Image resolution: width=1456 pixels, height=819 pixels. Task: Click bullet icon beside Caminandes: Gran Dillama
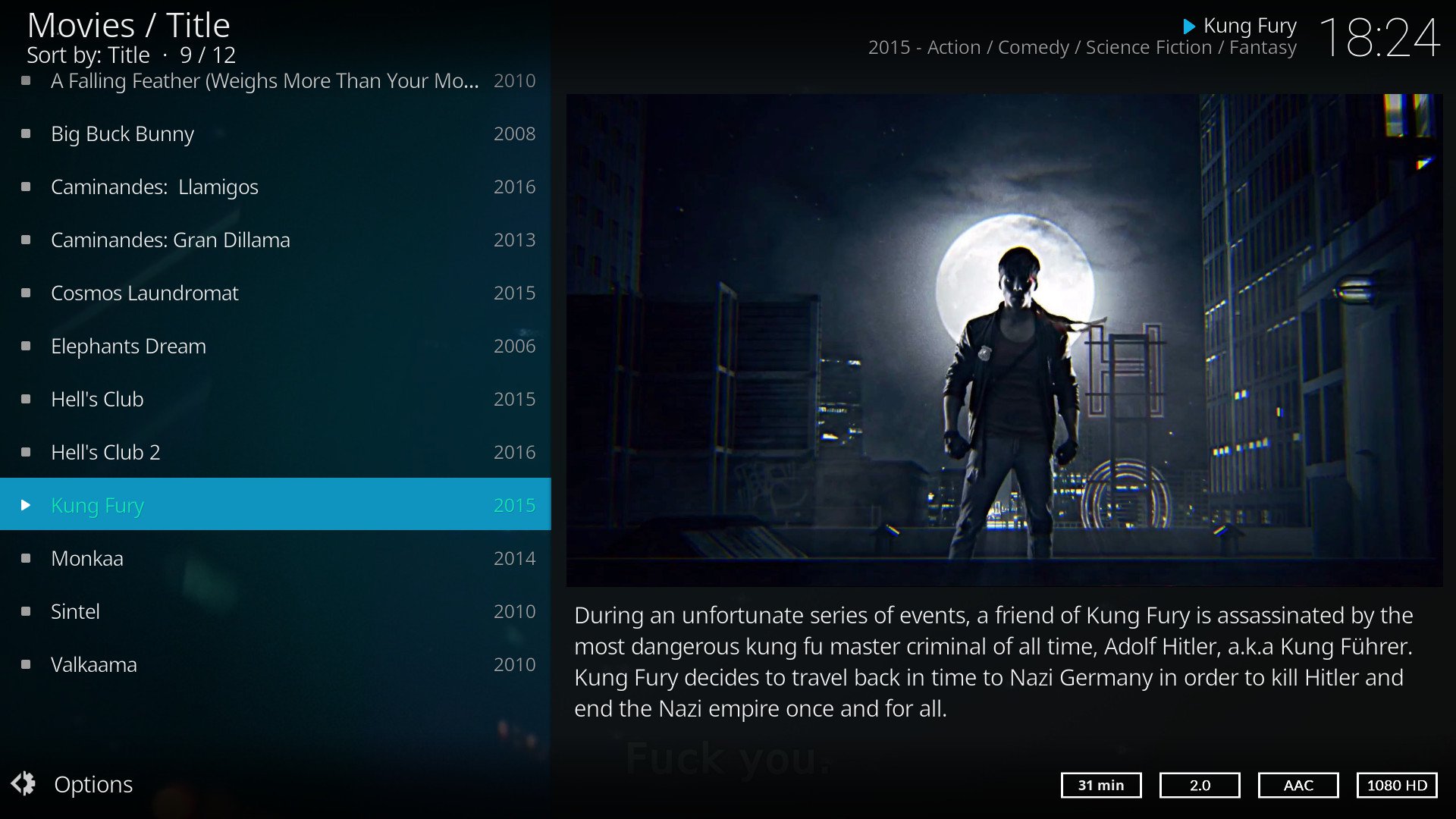pos(26,240)
